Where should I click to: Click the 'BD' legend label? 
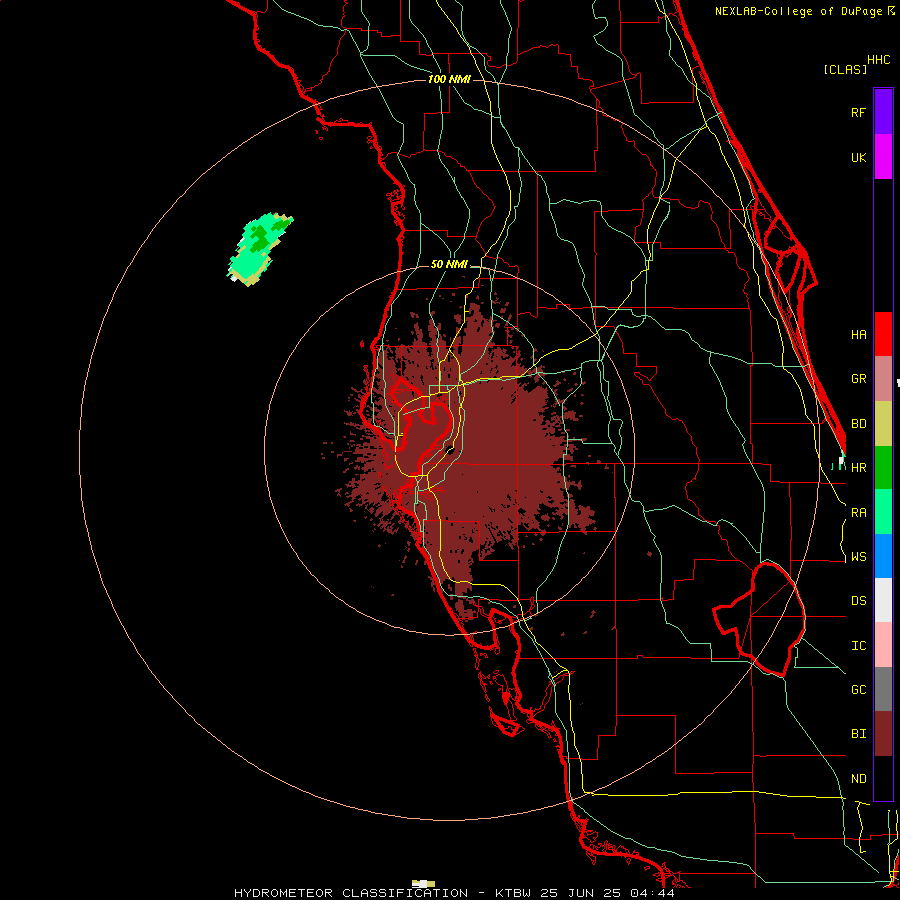pos(858,424)
